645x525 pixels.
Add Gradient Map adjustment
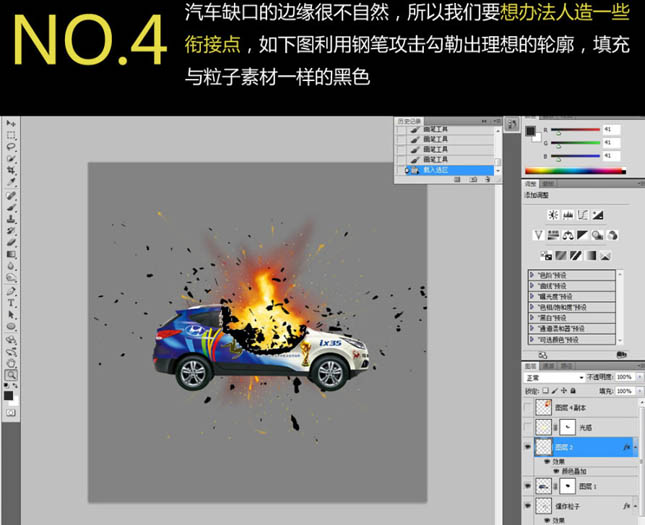click(x=591, y=256)
